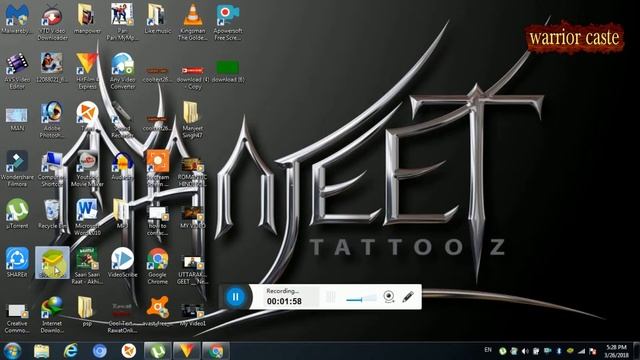
Task: Open the Like music folder shortcut
Action: coord(157,19)
